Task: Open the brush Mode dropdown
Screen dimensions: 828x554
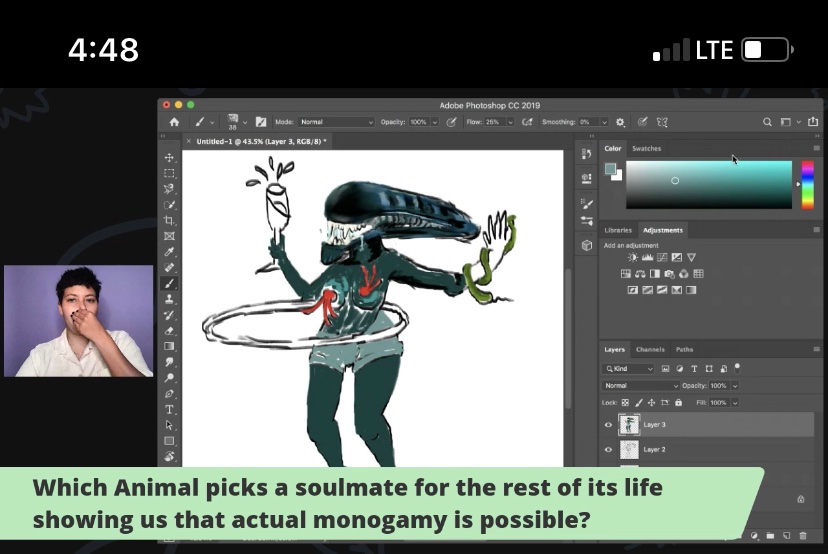Action: pyautogui.click(x=336, y=122)
